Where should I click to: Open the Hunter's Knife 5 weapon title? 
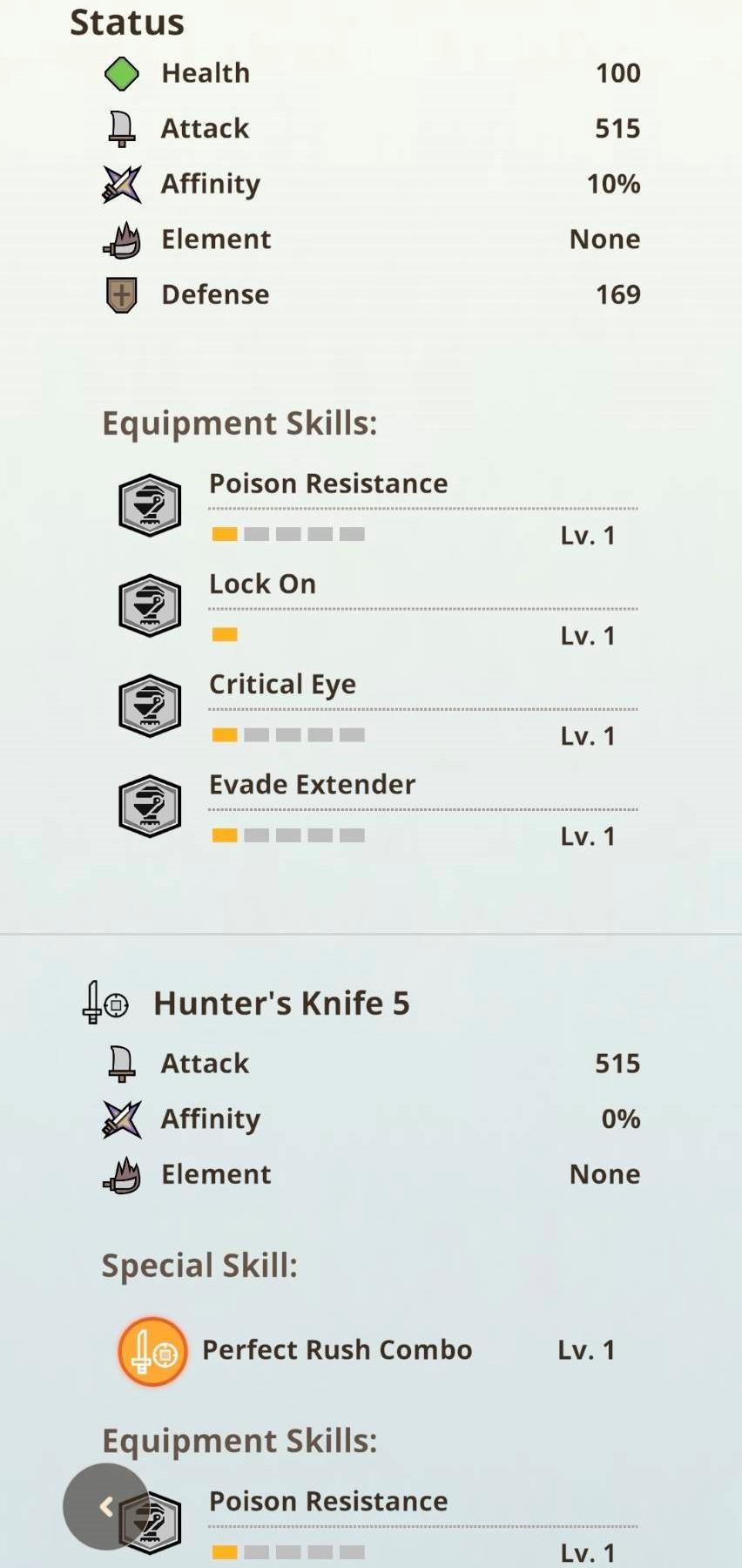coord(281,1004)
